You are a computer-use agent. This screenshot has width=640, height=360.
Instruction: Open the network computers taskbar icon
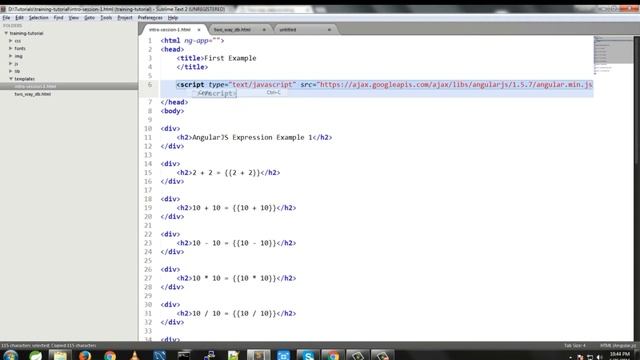click(x=209, y=355)
